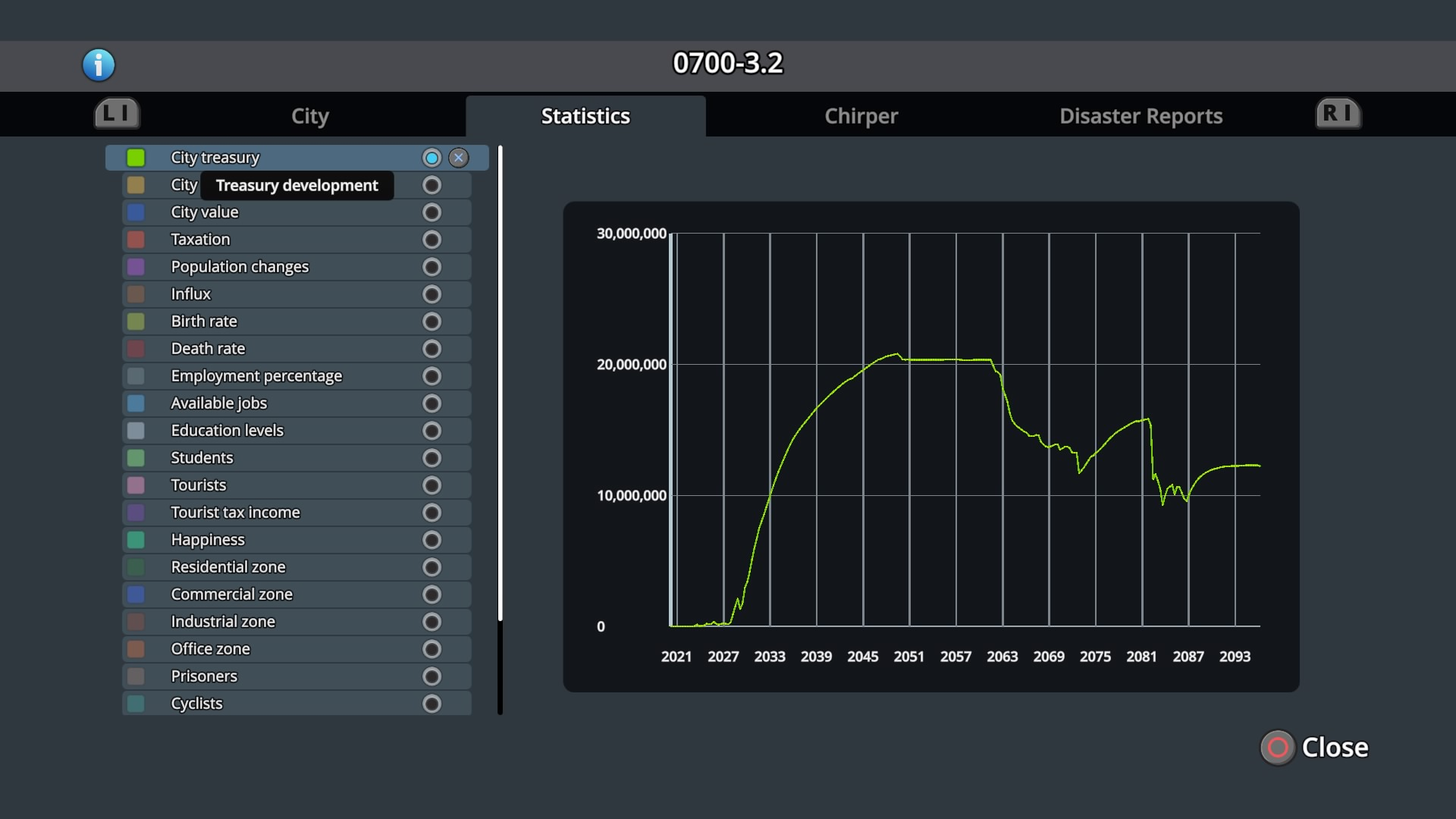
Task: Click the Happiness teal color square
Action: click(x=136, y=540)
